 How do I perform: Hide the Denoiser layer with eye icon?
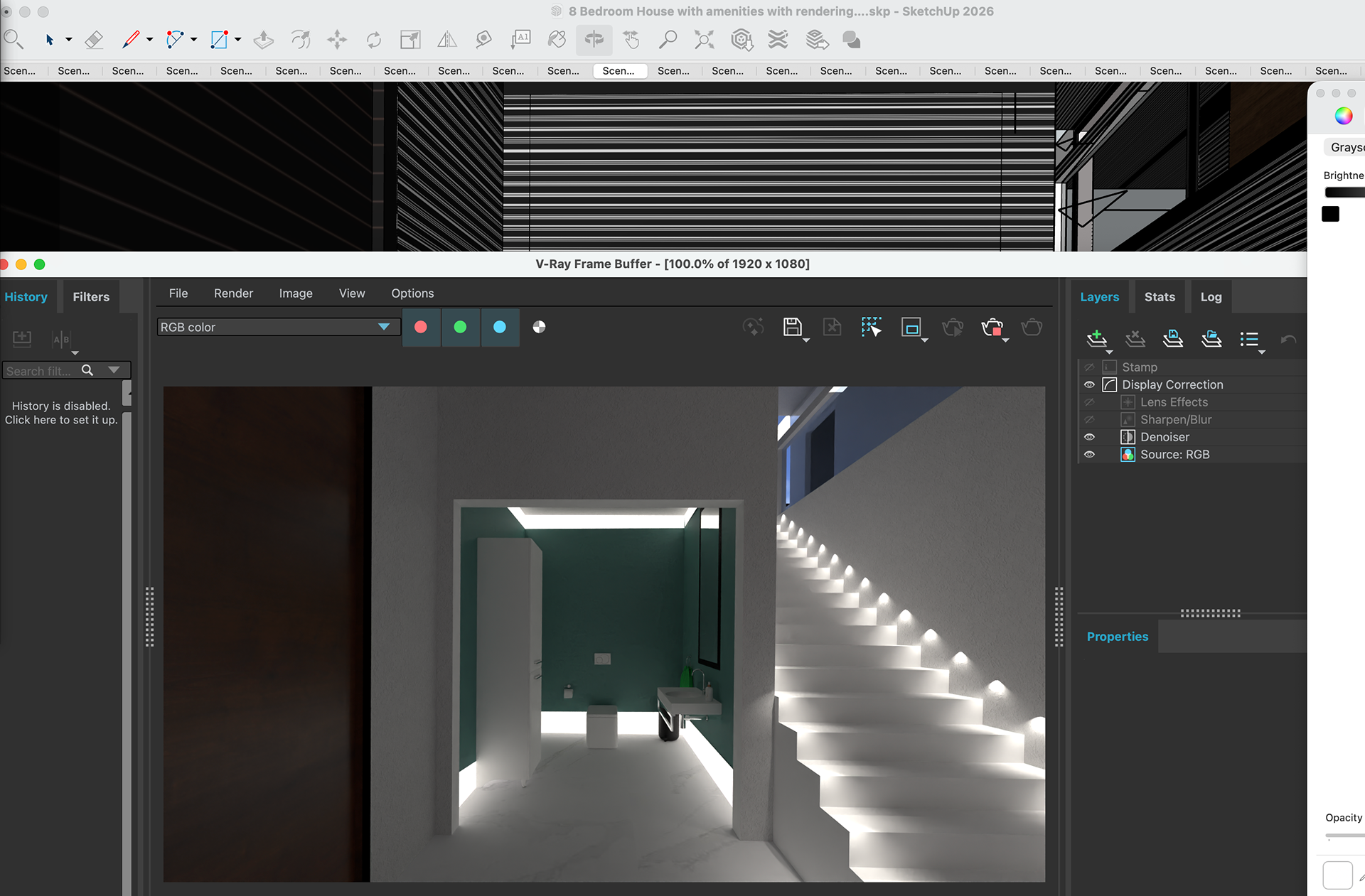1089,437
